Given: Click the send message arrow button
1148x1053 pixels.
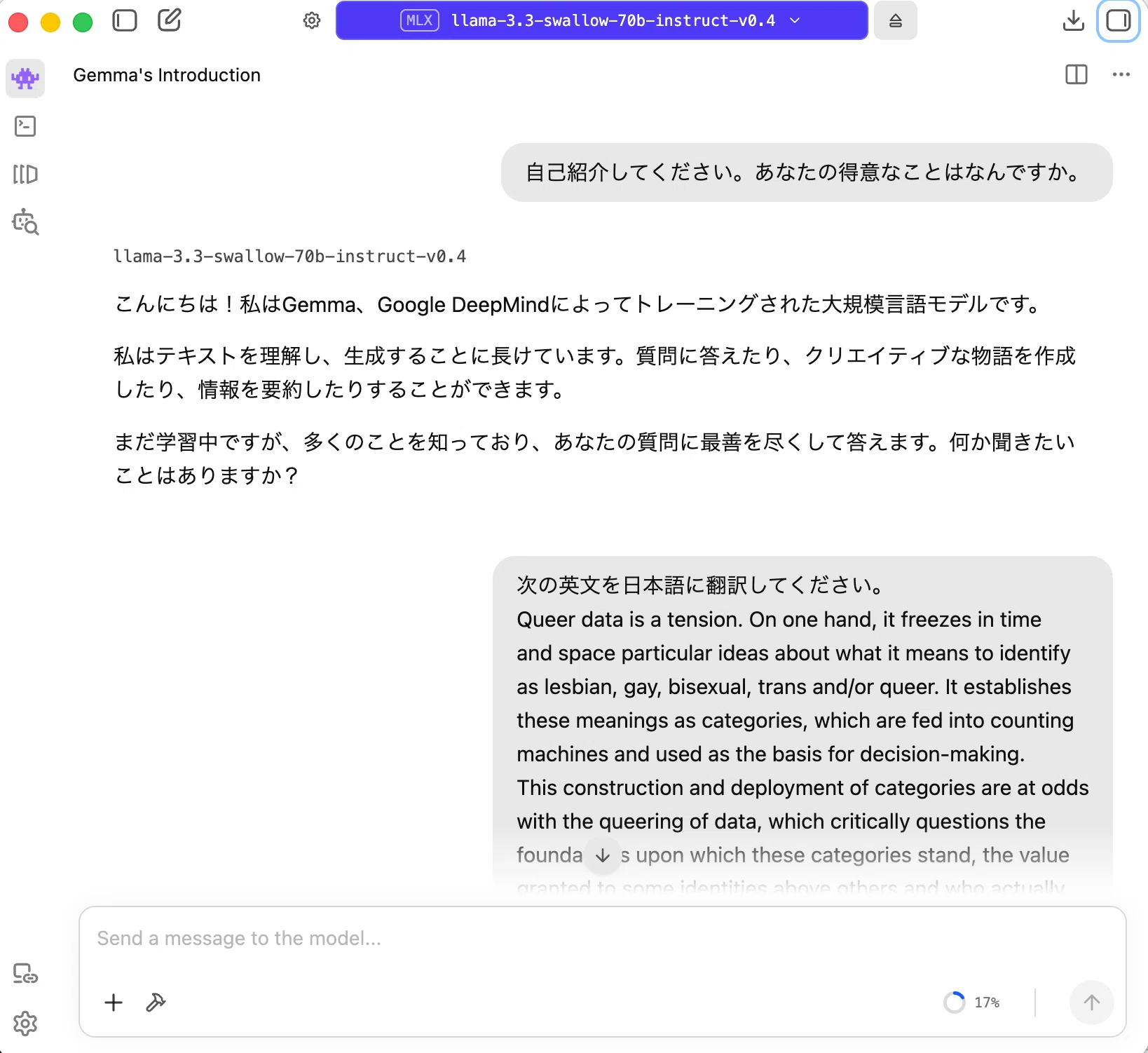Looking at the screenshot, I should [x=1092, y=1003].
